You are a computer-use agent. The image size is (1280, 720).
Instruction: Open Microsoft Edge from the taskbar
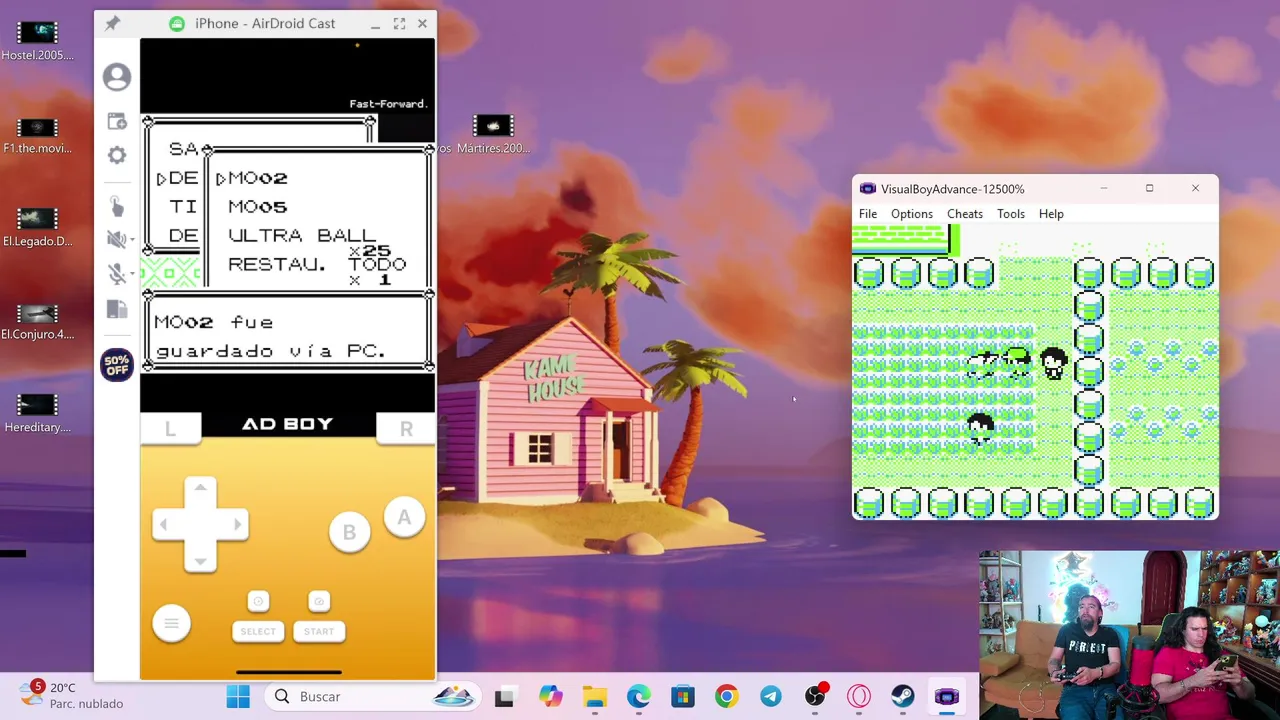[638, 697]
